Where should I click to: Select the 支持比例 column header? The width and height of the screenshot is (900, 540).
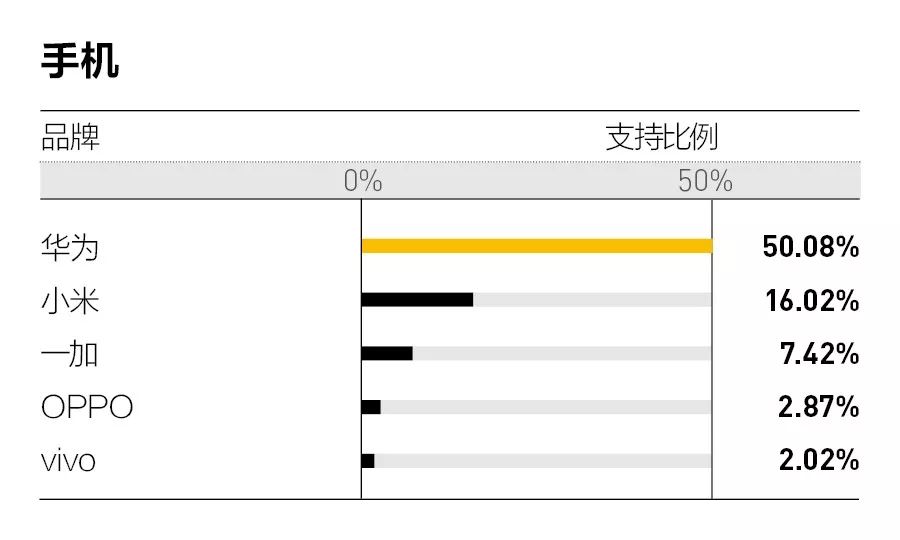(662, 137)
